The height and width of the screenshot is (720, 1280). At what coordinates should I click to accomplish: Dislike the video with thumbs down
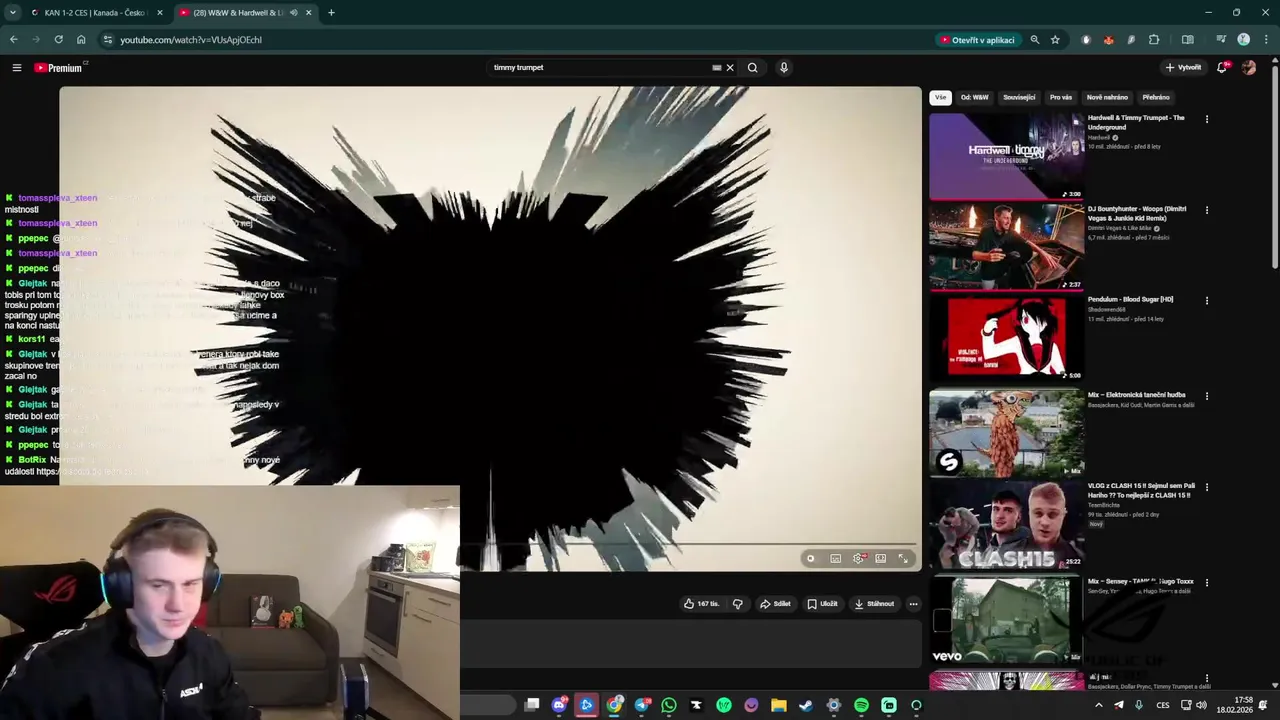(738, 604)
